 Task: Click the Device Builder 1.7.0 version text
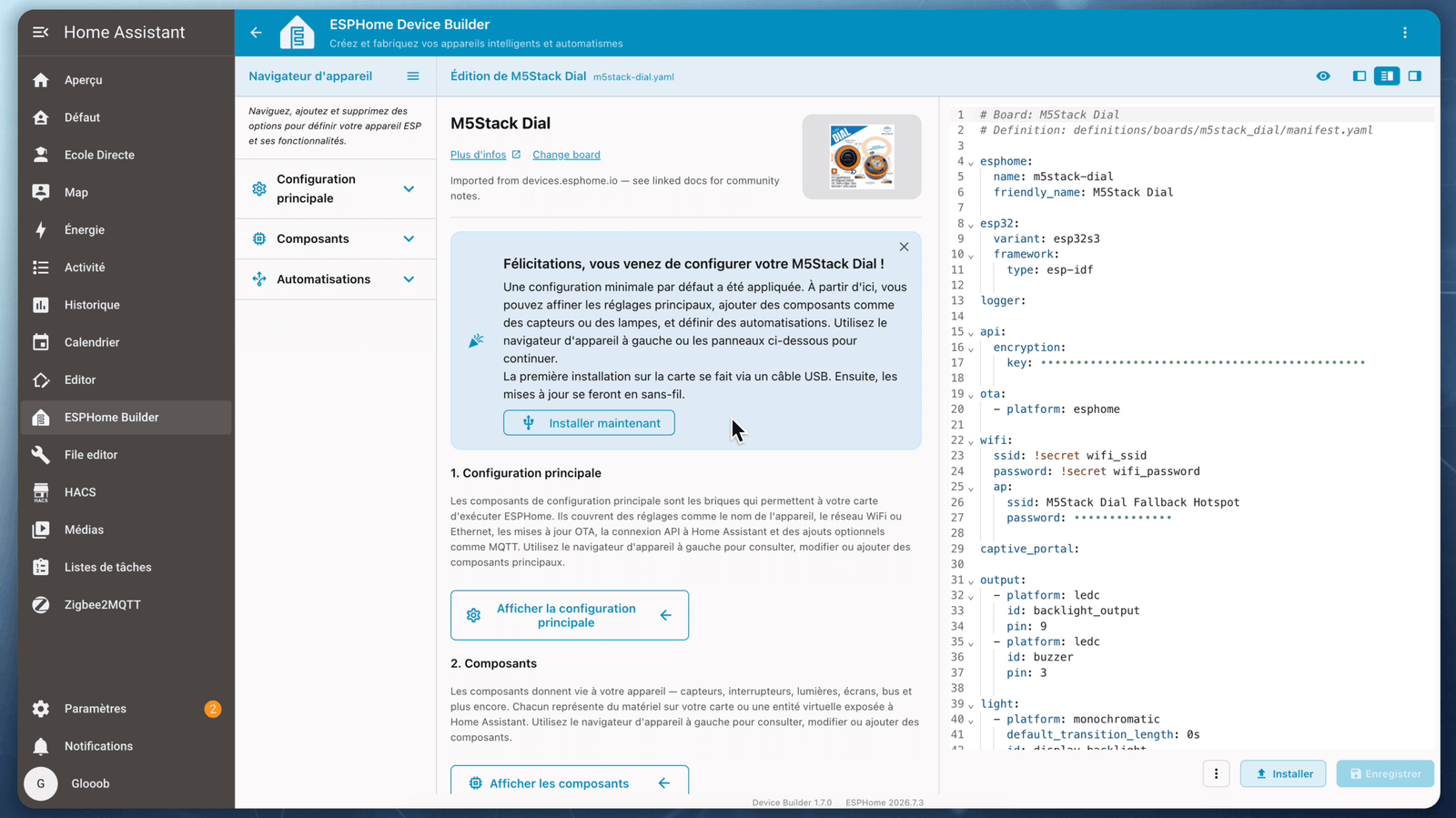tap(792, 803)
